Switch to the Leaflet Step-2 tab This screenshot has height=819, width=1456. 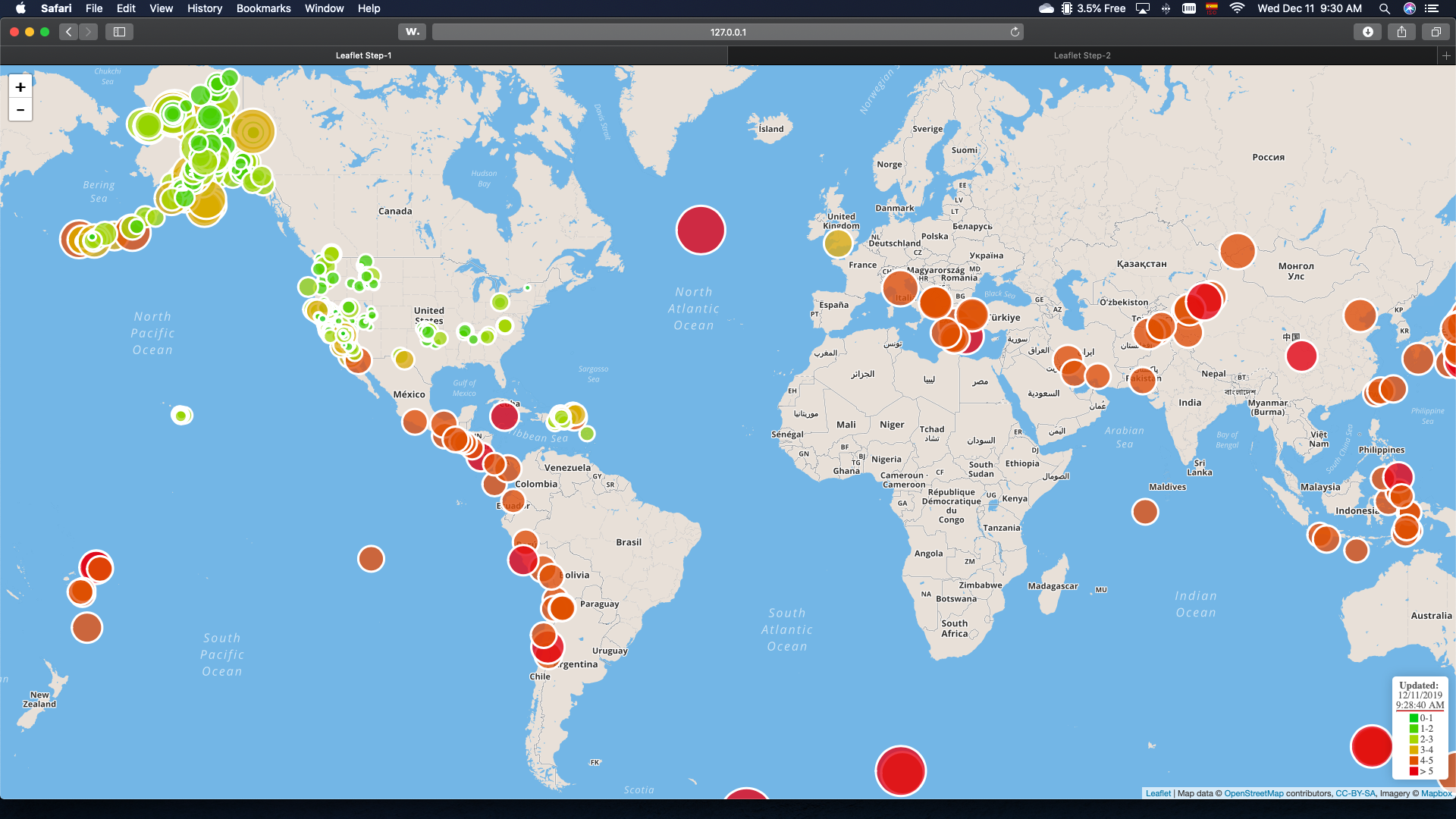tap(1081, 55)
